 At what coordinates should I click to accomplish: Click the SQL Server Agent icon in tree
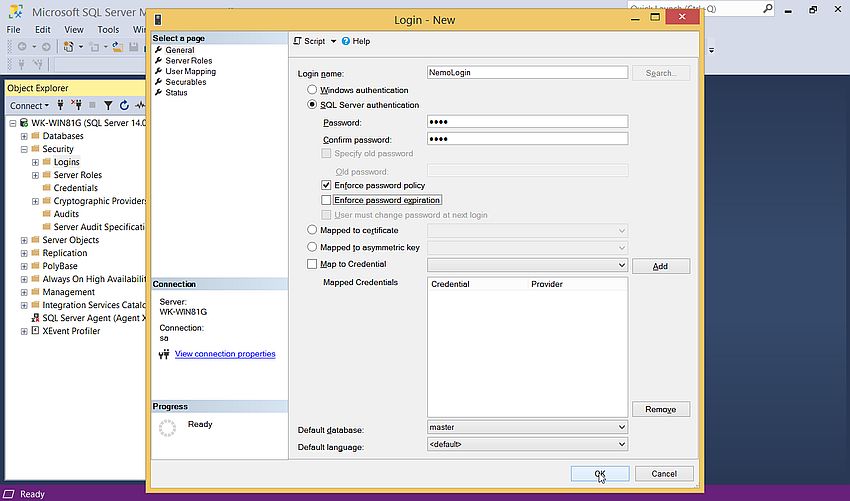tap(36, 318)
